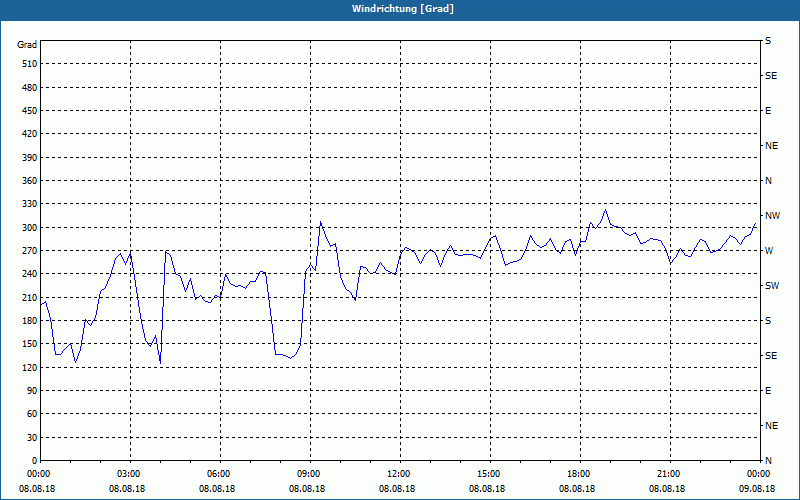Click the 15:00 time axis label
The height and width of the screenshot is (500, 800).
click(490, 474)
